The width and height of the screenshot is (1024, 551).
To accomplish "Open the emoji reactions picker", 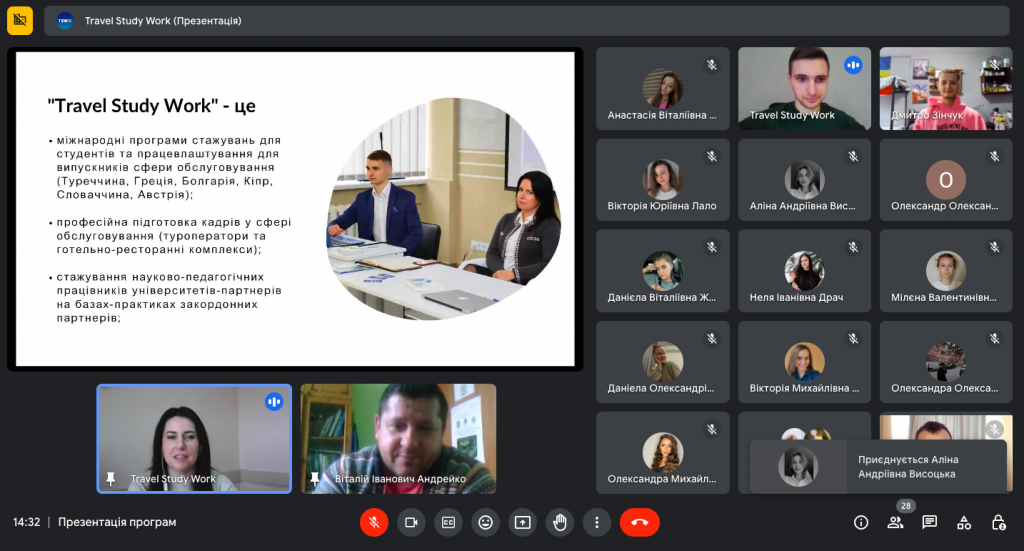I will tap(485, 522).
